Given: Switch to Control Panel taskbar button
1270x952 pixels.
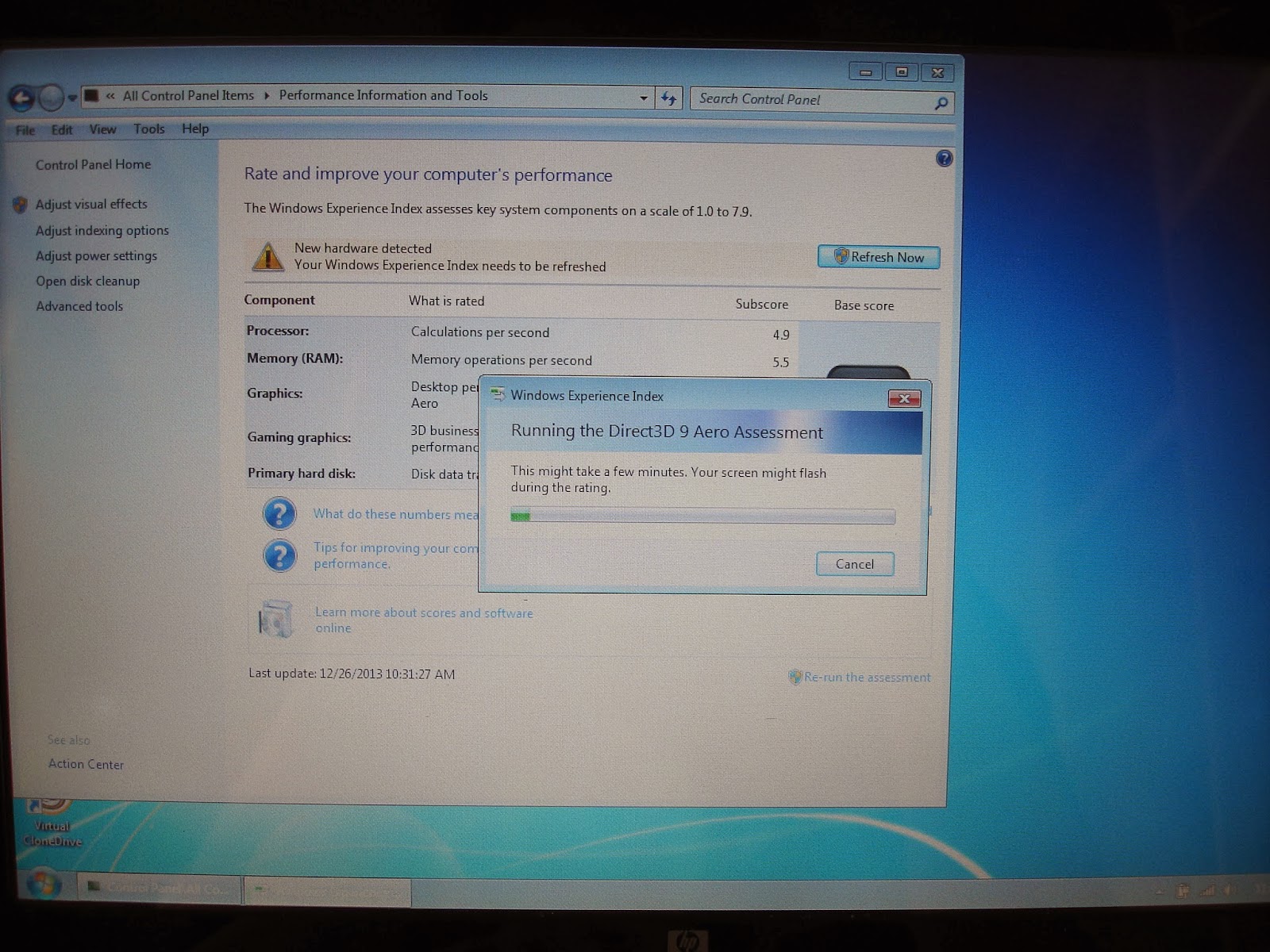Looking at the screenshot, I should (x=159, y=887).
